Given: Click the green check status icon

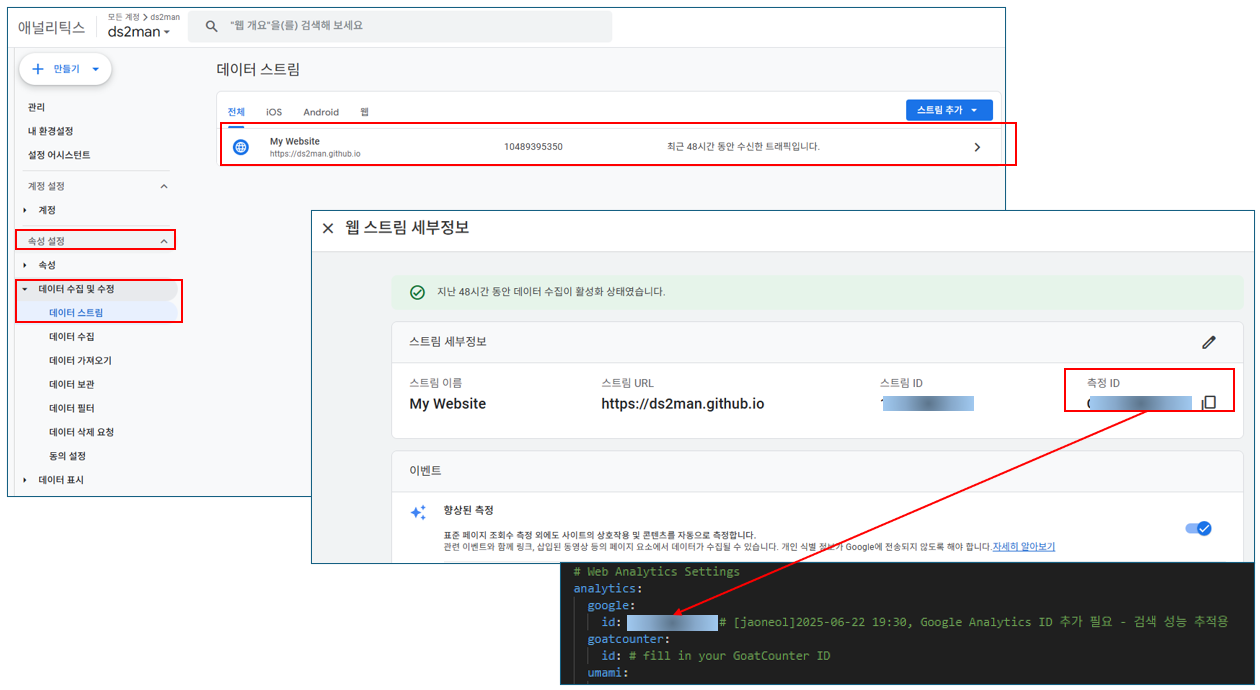Looking at the screenshot, I should [x=417, y=292].
